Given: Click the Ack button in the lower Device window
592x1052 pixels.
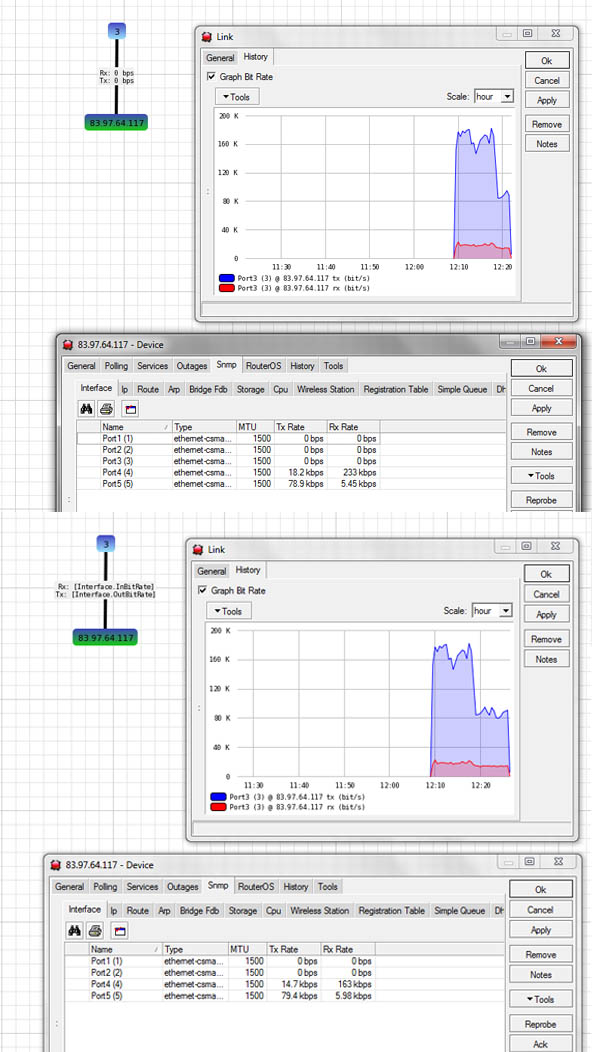Looking at the screenshot, I should point(540,1044).
